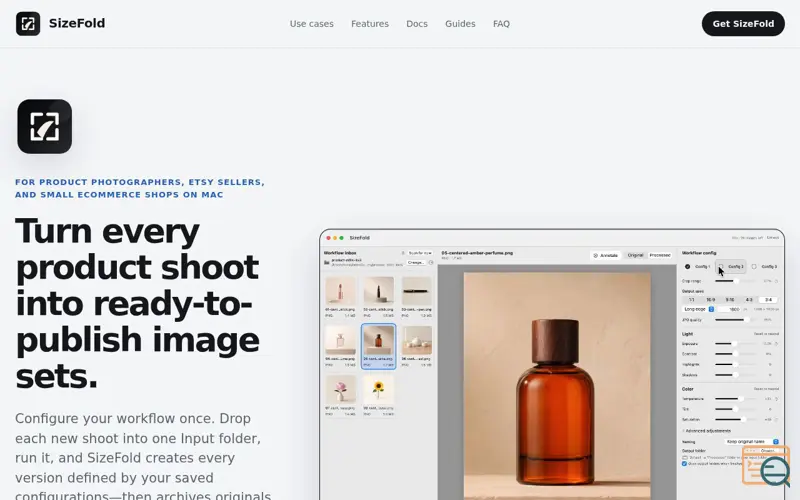Select the Config 1 radio option
This screenshot has height=500, width=800.
coord(687,266)
